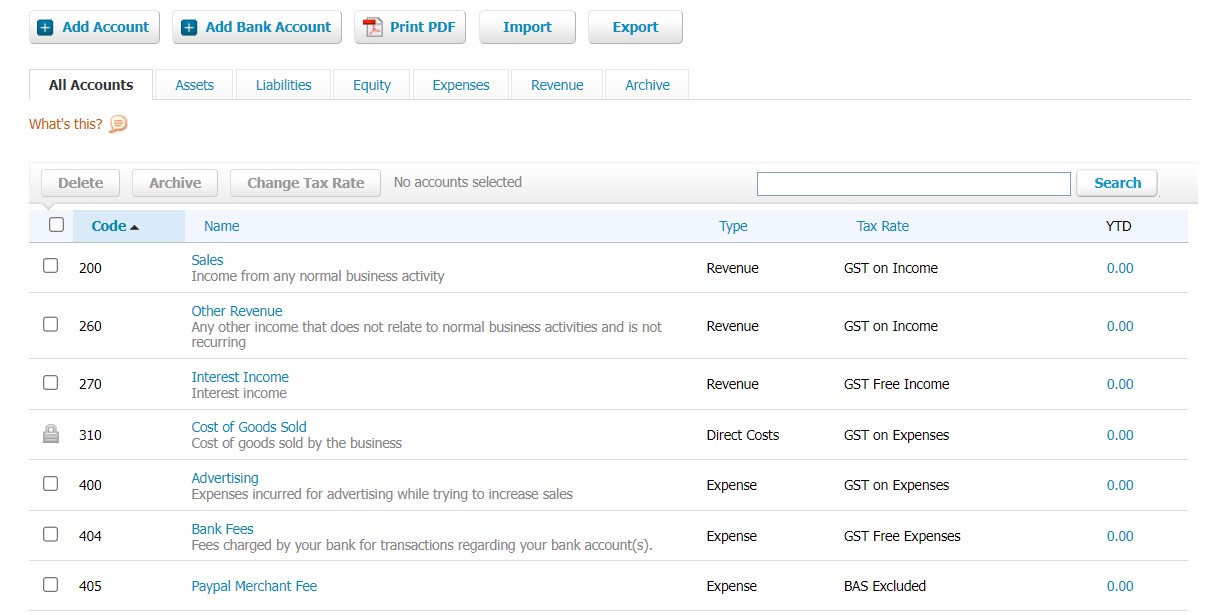Toggle the select-all accounts checkbox
Image resolution: width=1223 pixels, height=615 pixels.
tap(56, 225)
